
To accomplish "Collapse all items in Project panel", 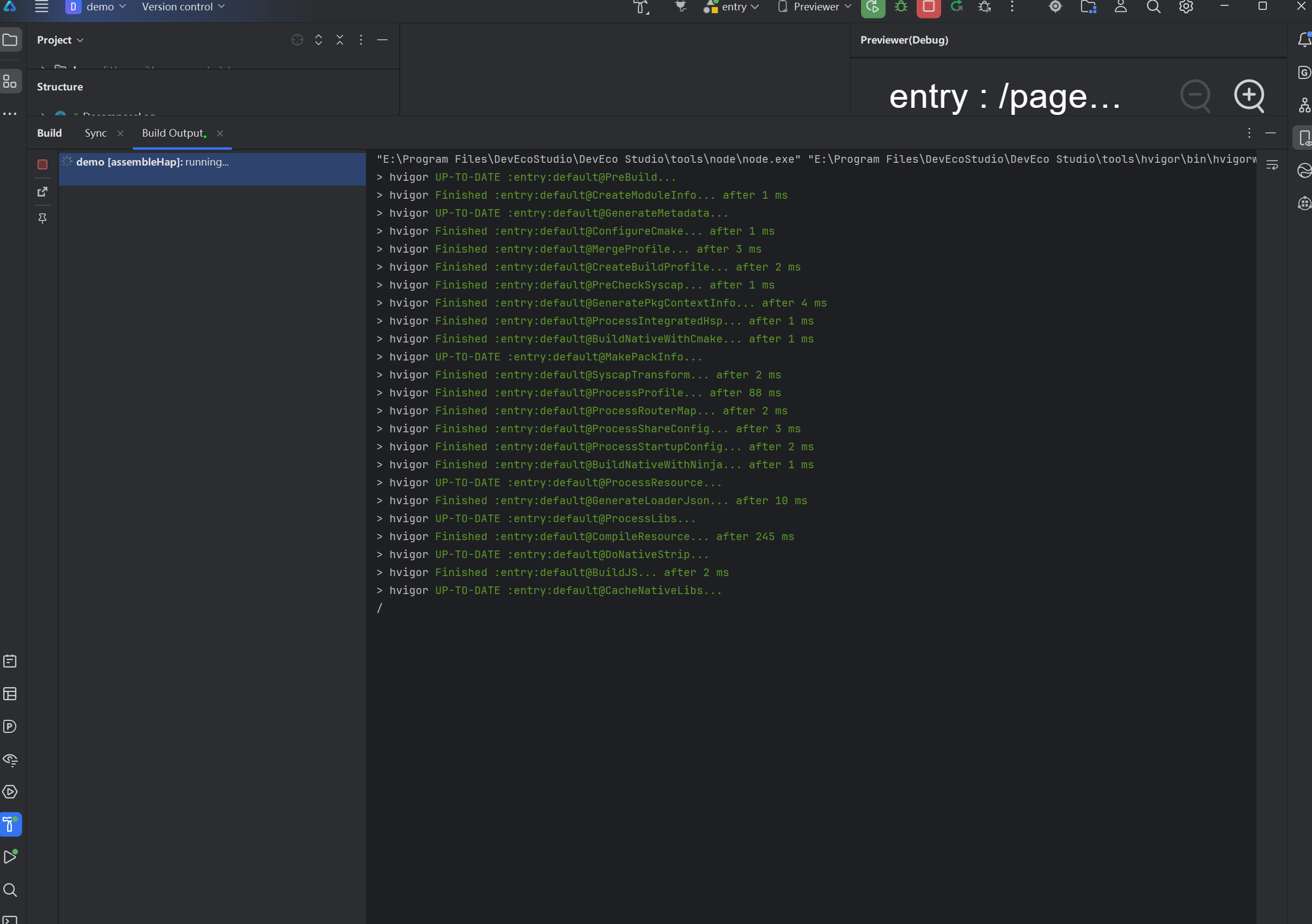I will point(340,40).
